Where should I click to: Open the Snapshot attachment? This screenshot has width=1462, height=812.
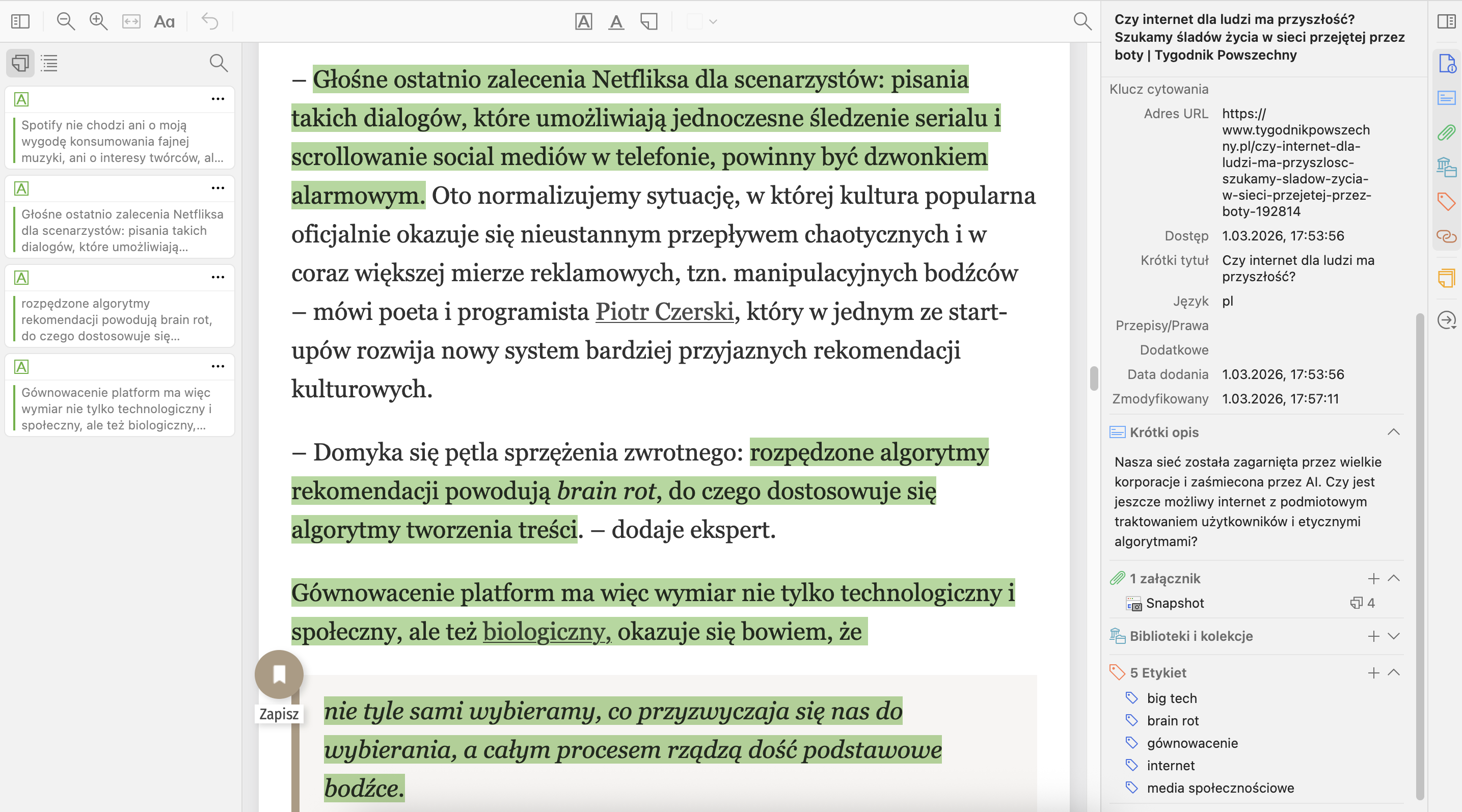click(1176, 603)
